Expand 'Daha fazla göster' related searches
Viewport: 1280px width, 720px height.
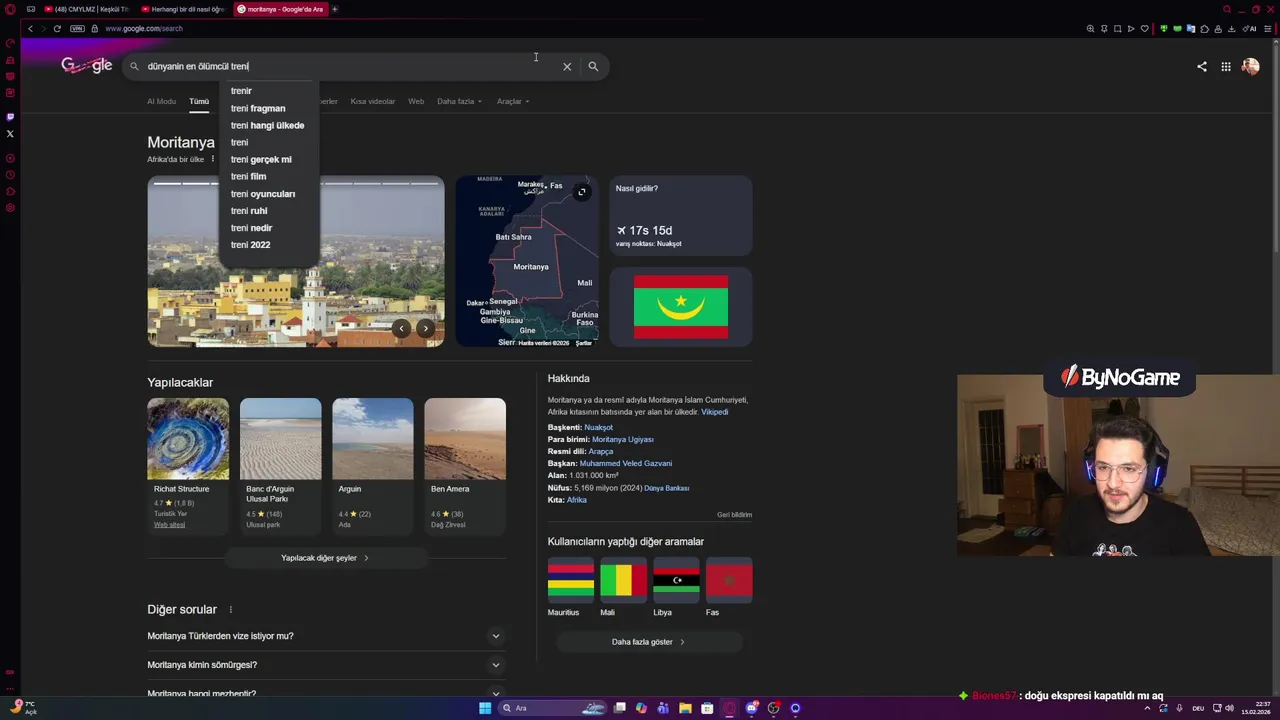[x=648, y=642]
